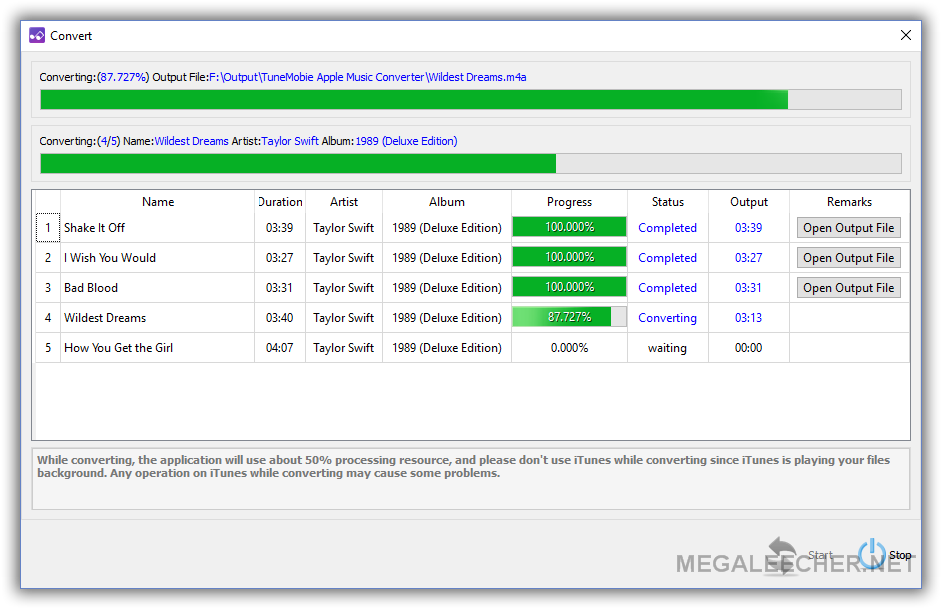Click the greyed-out Start arrow icon
The height and width of the screenshot is (609, 942).
(x=782, y=554)
